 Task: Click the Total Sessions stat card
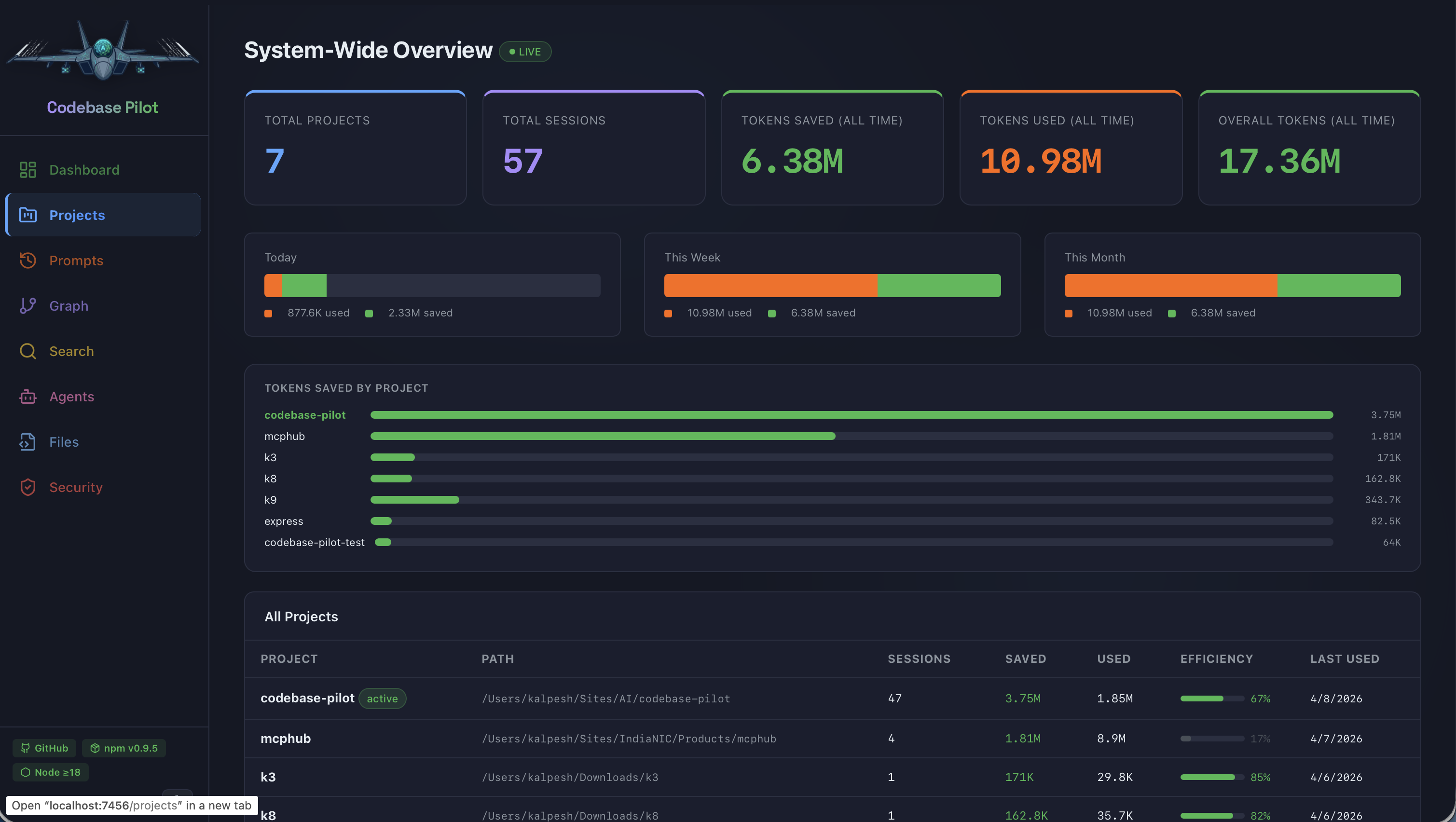pos(593,147)
